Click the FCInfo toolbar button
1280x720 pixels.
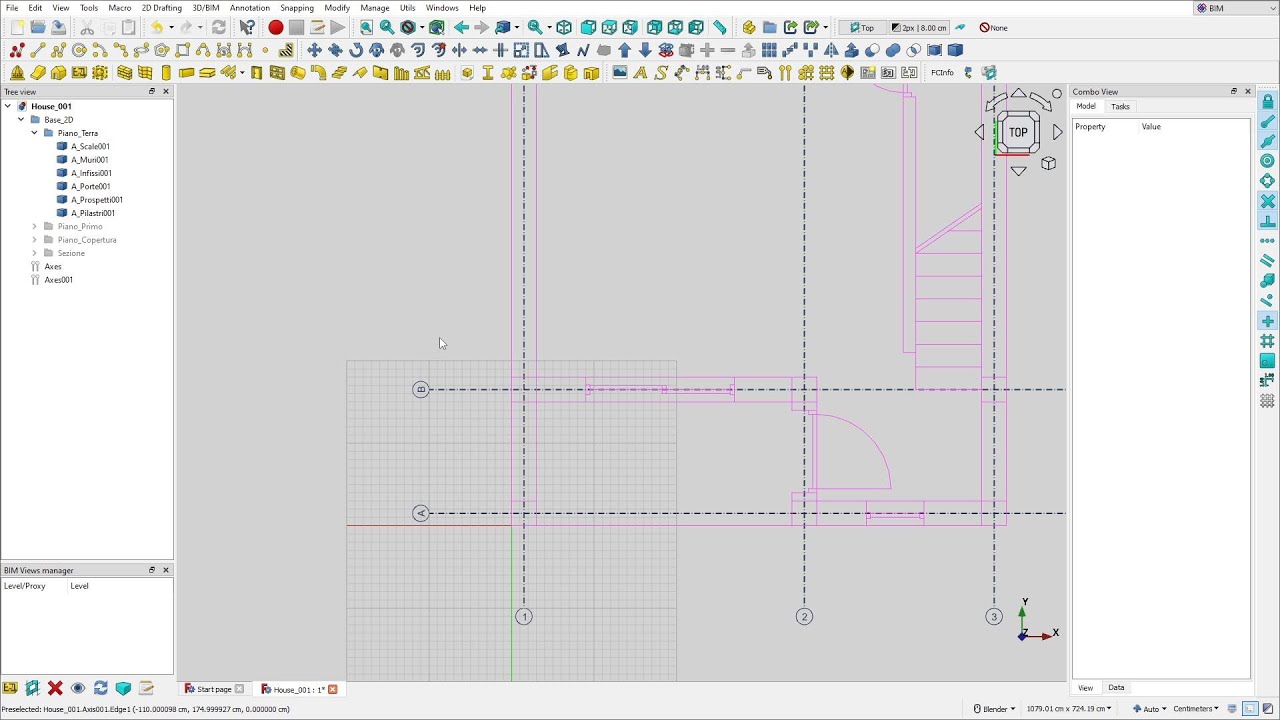click(942, 73)
